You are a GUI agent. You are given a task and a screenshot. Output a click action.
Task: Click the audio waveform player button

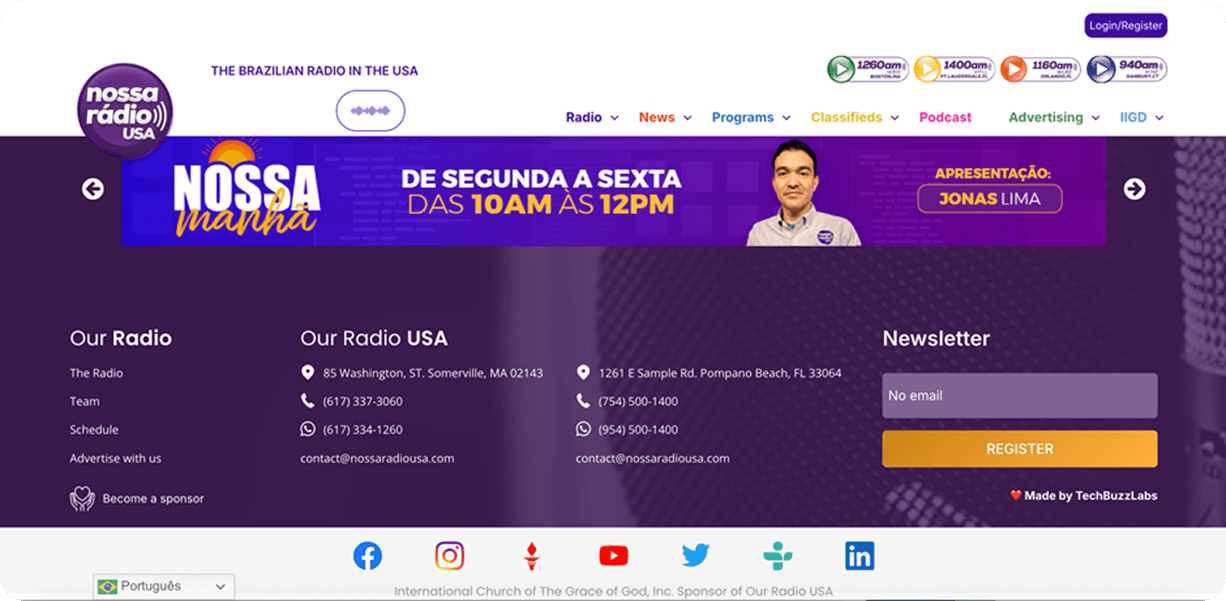tap(370, 110)
